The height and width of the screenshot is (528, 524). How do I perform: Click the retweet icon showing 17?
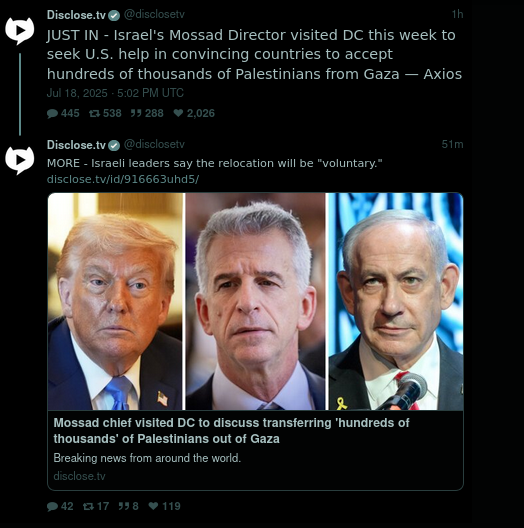tap(88, 506)
